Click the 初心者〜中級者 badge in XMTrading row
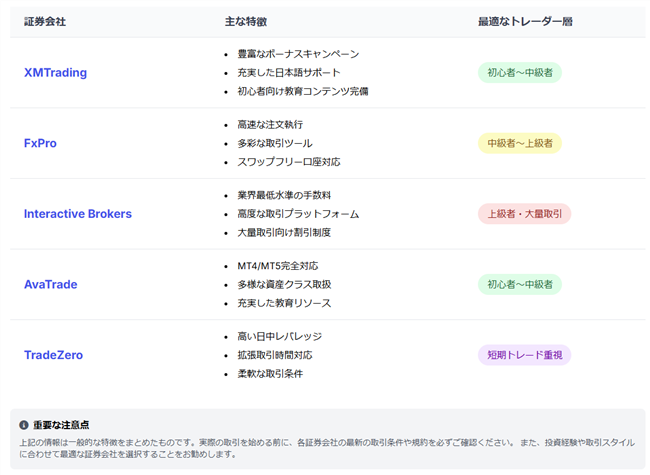This screenshot has height=475, width=650. (520, 73)
